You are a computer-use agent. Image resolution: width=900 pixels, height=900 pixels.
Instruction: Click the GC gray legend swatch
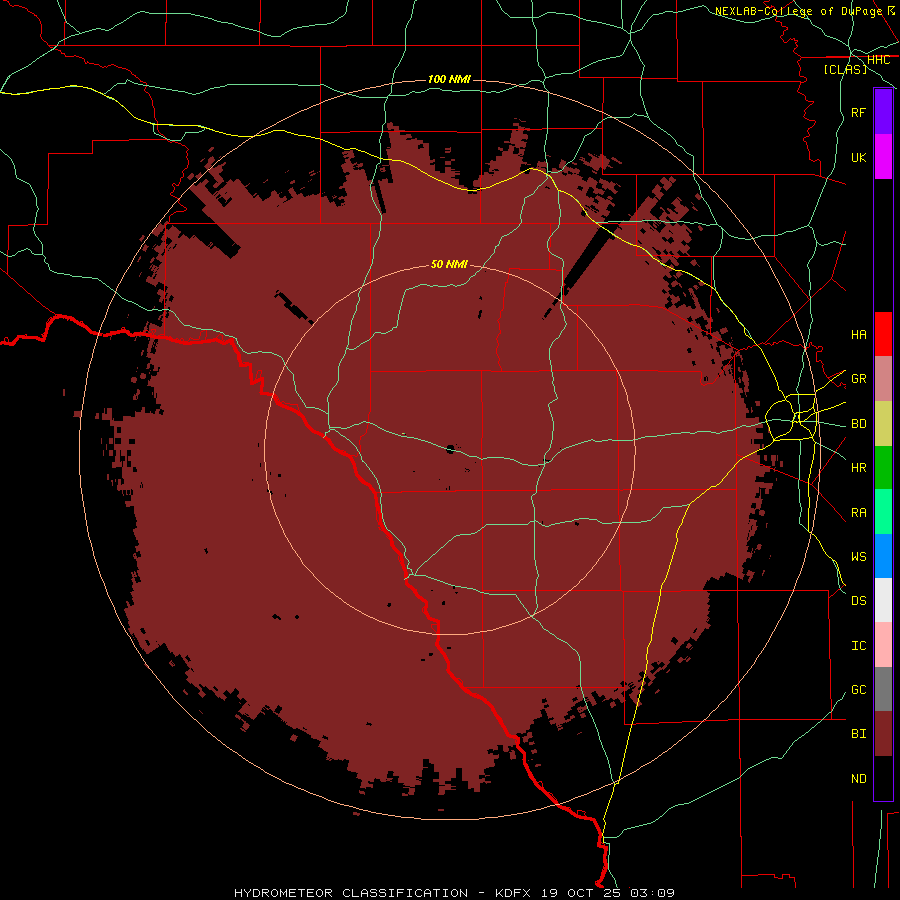pyautogui.click(x=883, y=689)
